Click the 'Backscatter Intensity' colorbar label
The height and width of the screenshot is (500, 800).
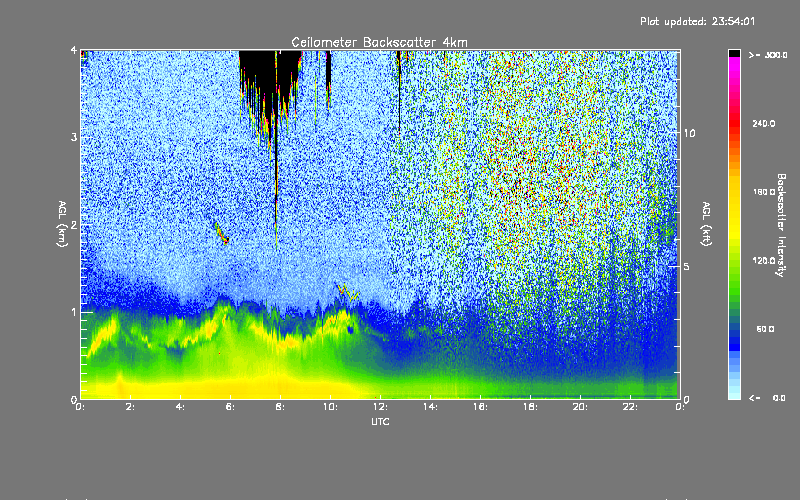(x=781, y=225)
